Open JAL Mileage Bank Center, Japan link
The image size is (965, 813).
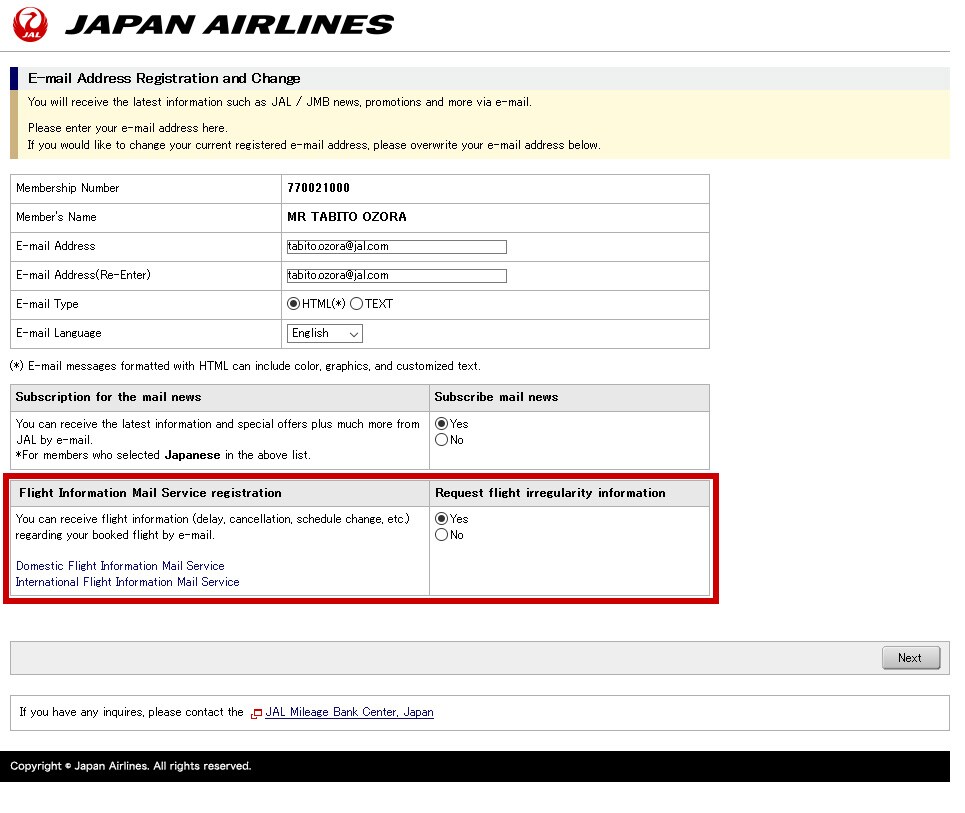(x=349, y=713)
